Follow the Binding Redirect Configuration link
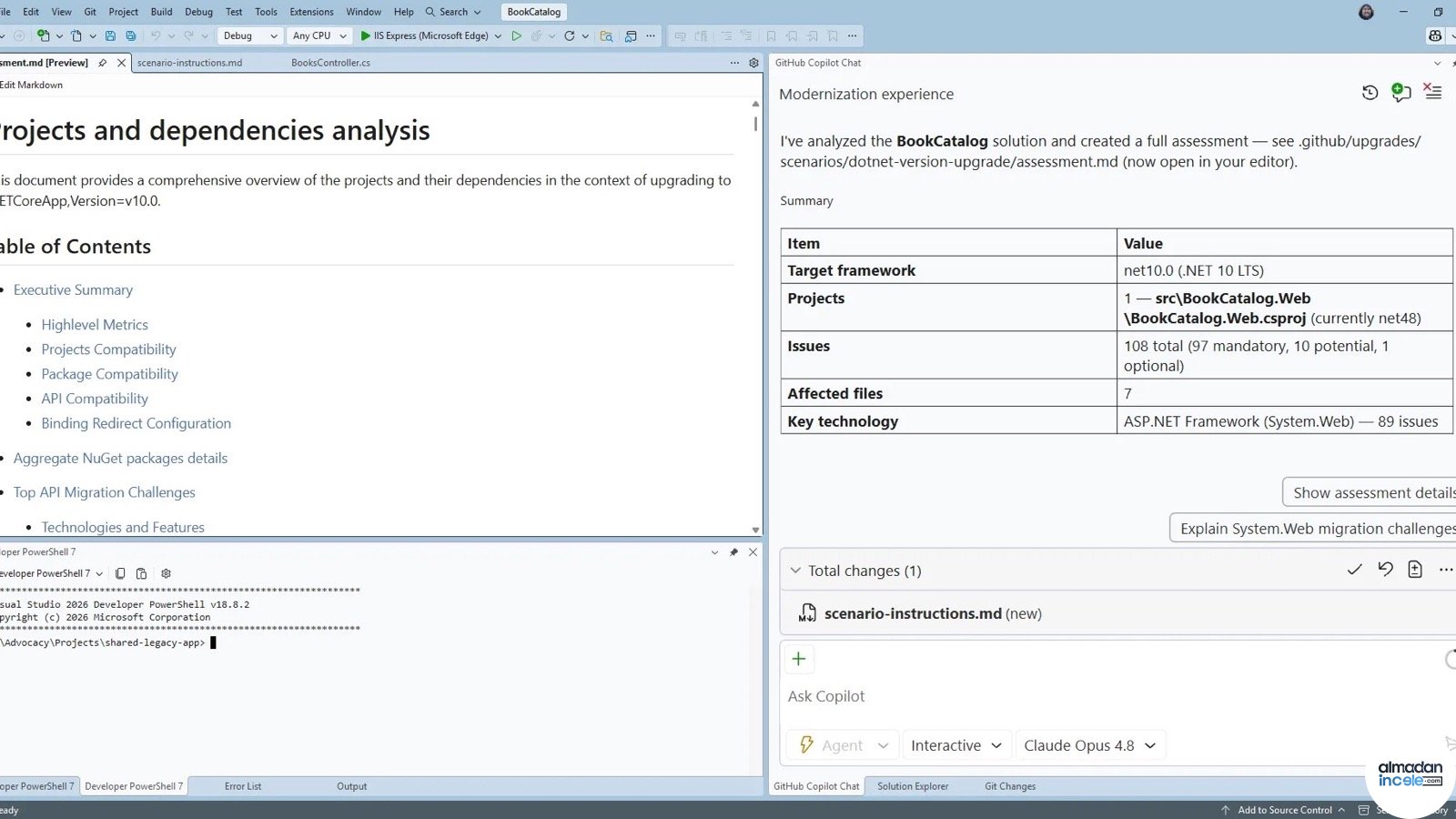1456x819 pixels. 136,423
